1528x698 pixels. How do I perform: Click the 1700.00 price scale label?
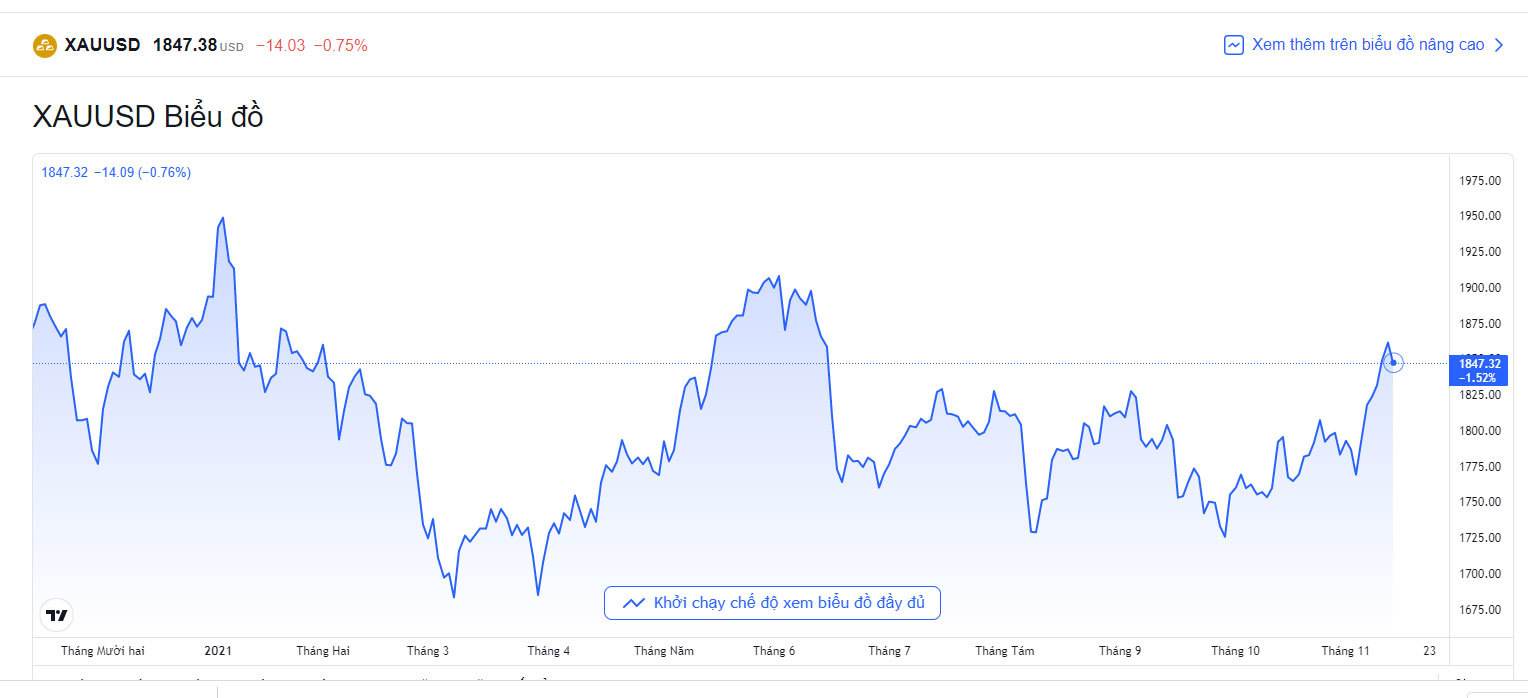pyautogui.click(x=1480, y=574)
